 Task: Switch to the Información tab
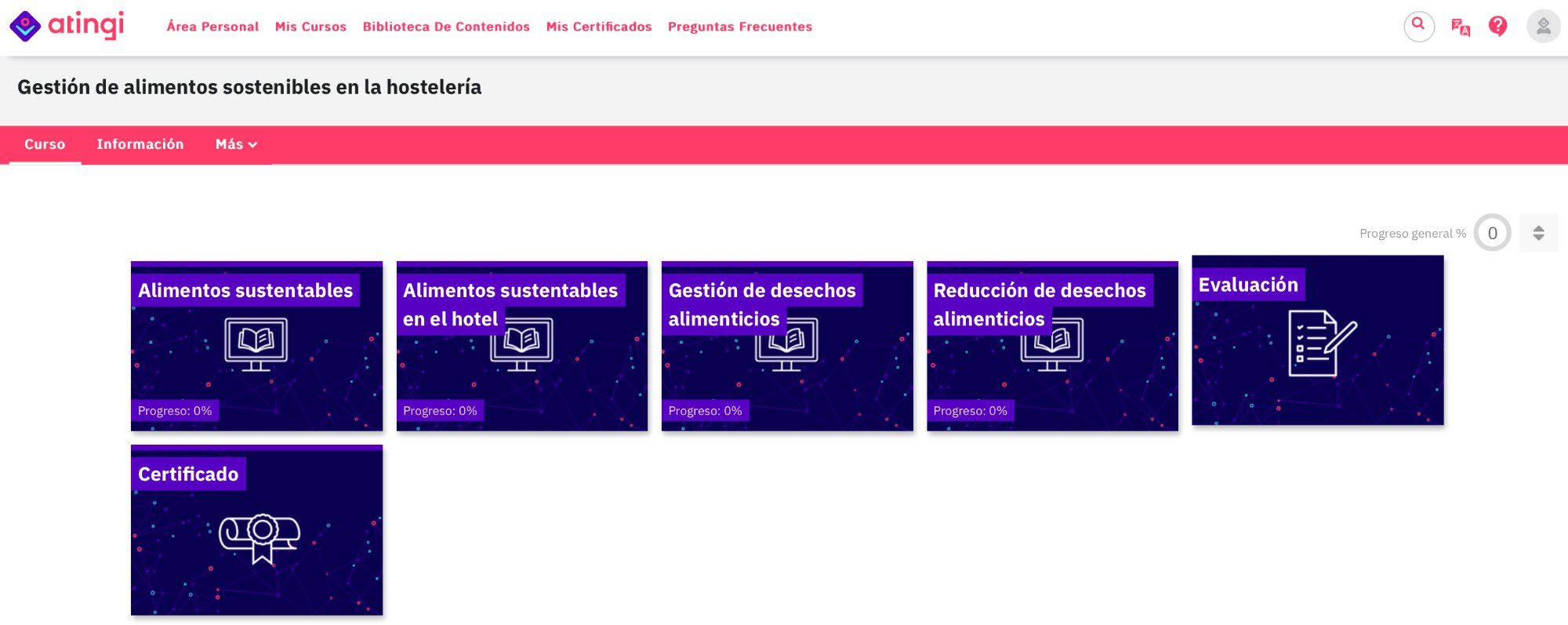click(x=140, y=144)
